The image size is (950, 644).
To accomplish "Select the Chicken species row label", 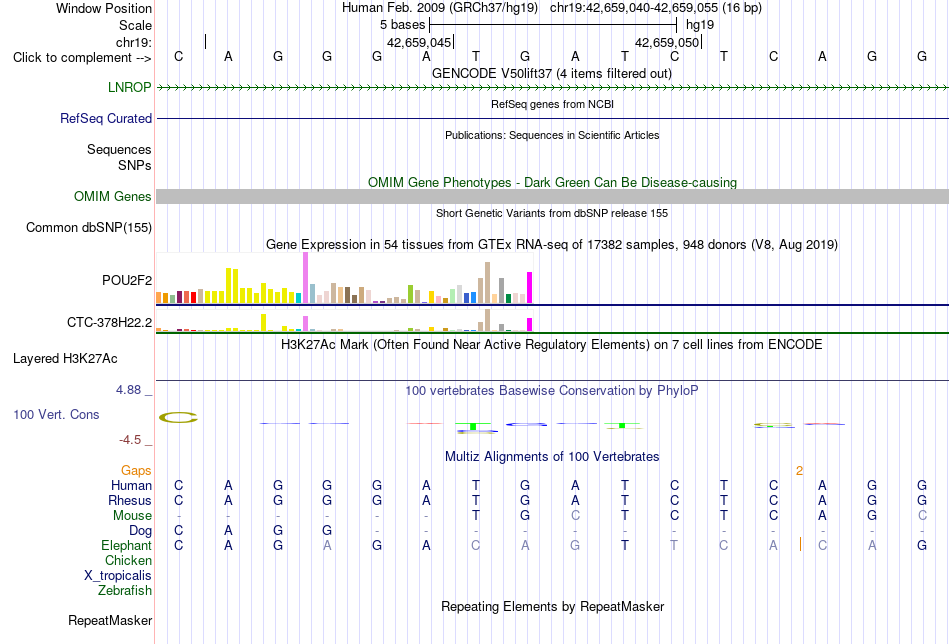I will point(128,560).
